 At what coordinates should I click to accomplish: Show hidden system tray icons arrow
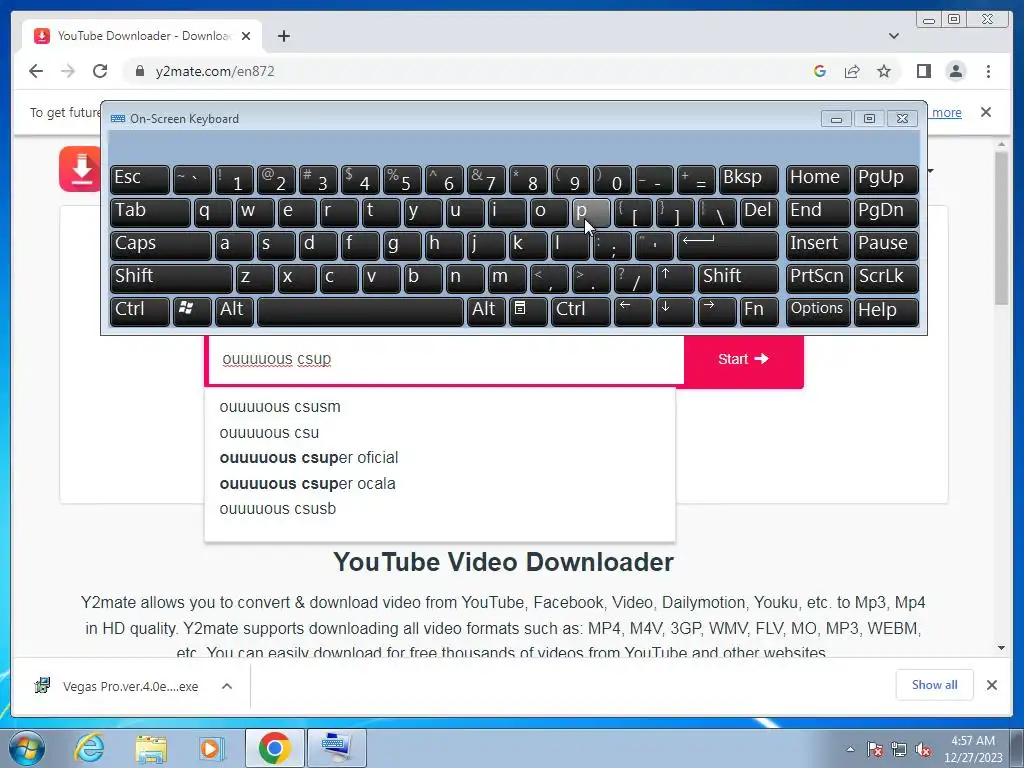click(850, 749)
